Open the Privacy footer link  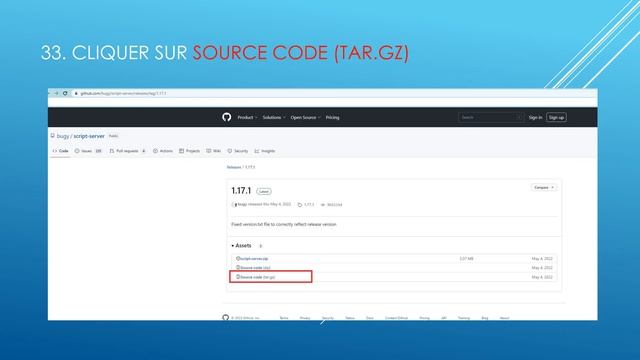pyautogui.click(x=305, y=318)
